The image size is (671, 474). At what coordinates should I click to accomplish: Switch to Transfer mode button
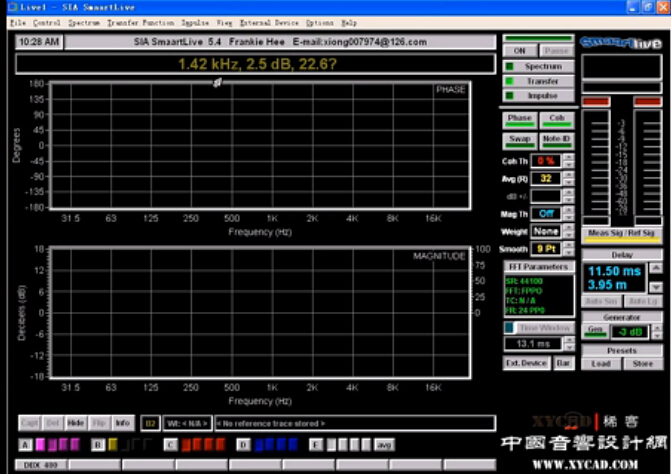coord(538,81)
